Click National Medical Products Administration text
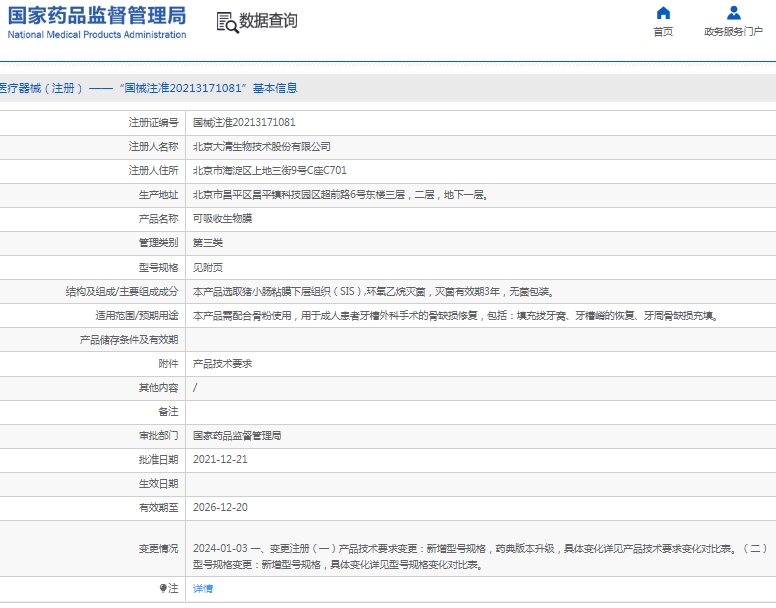The height and width of the screenshot is (608, 776). [x=97, y=35]
